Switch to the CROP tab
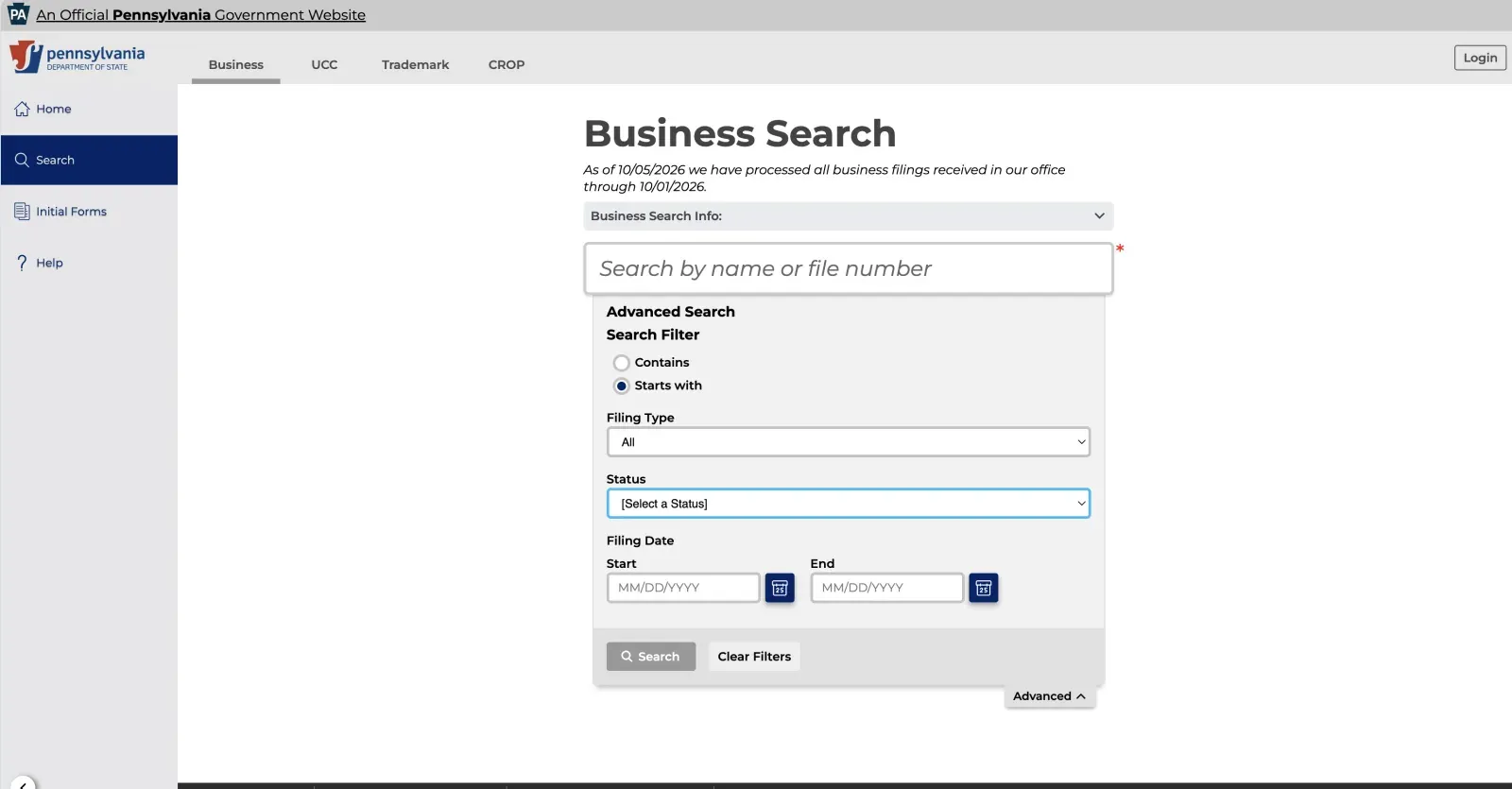Screen dimensions: 1512x789 (507, 64)
